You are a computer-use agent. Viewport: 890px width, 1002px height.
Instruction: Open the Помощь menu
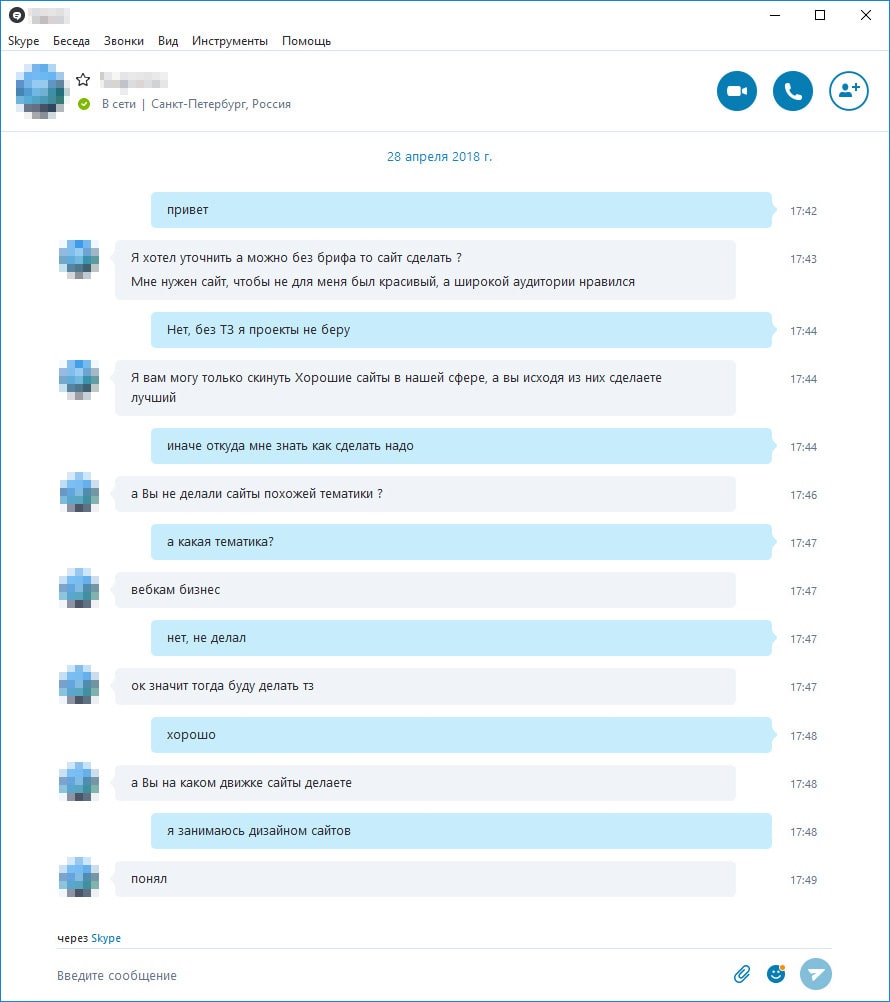coord(307,41)
